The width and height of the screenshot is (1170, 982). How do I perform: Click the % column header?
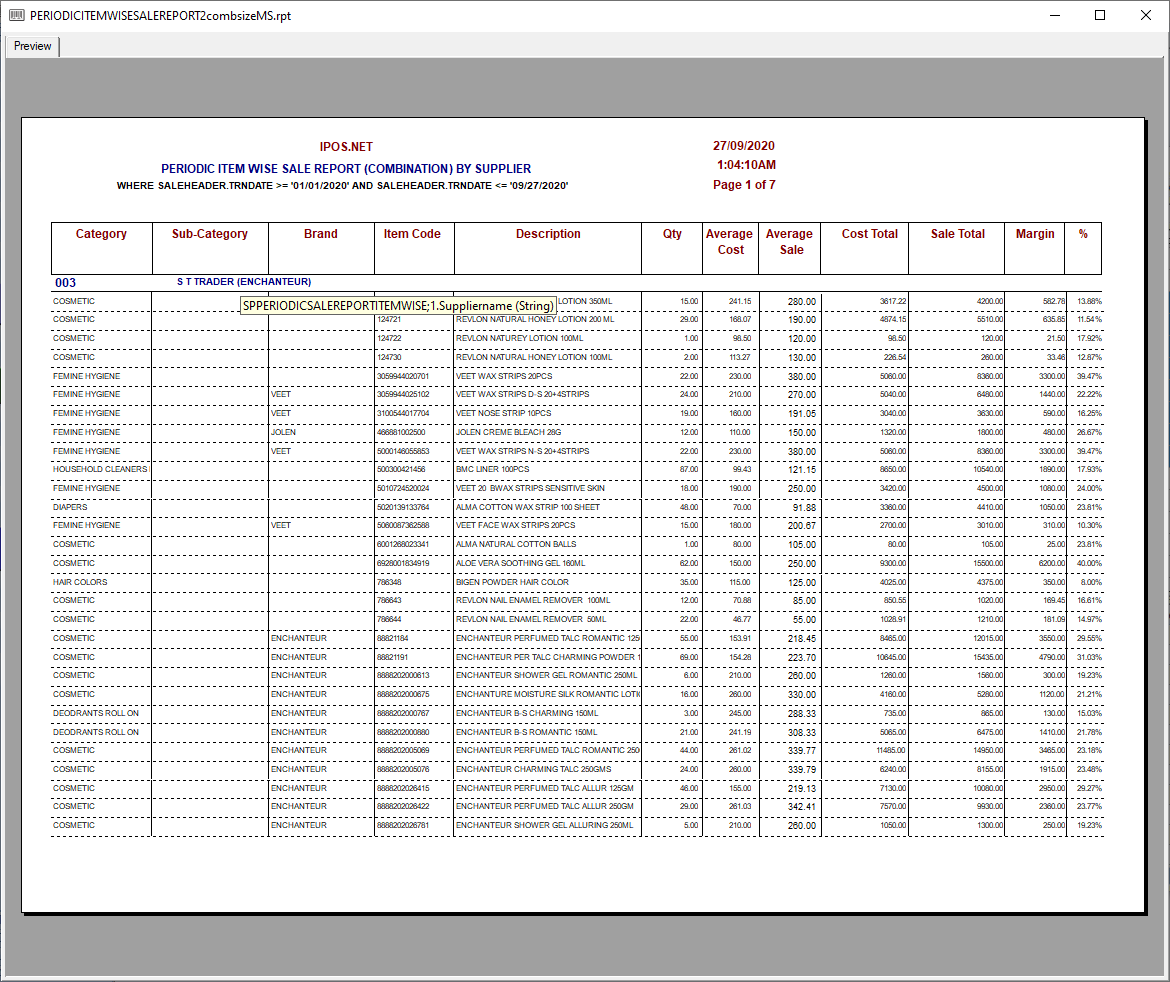point(1083,234)
